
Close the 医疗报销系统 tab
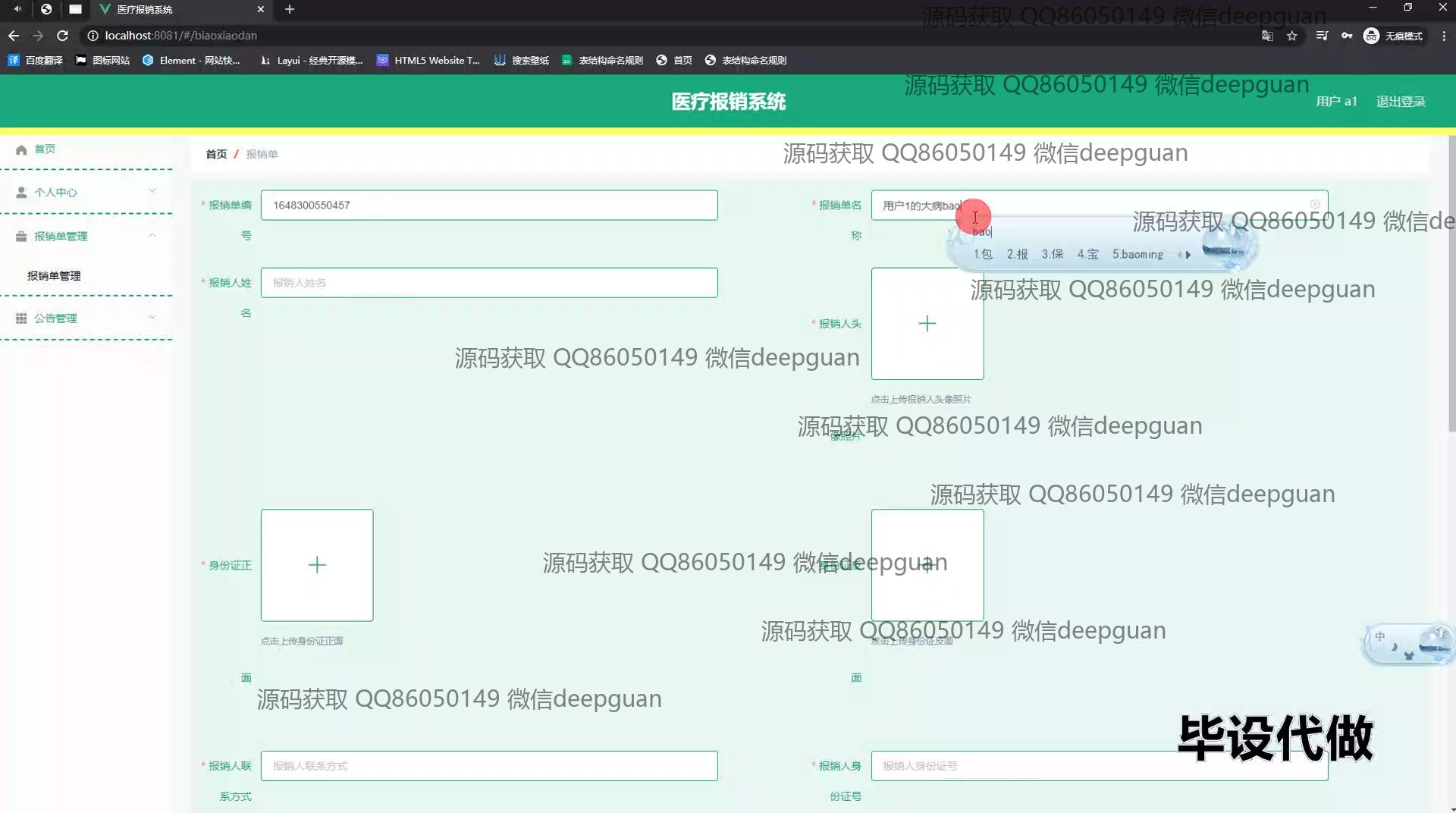tap(261, 9)
